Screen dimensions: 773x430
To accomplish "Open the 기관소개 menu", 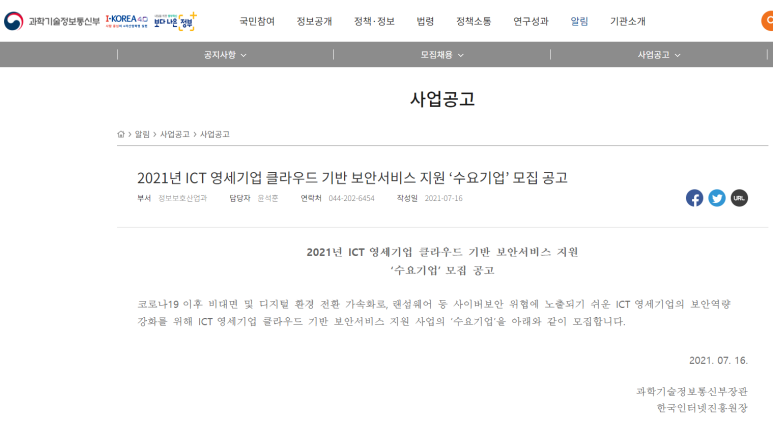I will pyautogui.click(x=628, y=21).
